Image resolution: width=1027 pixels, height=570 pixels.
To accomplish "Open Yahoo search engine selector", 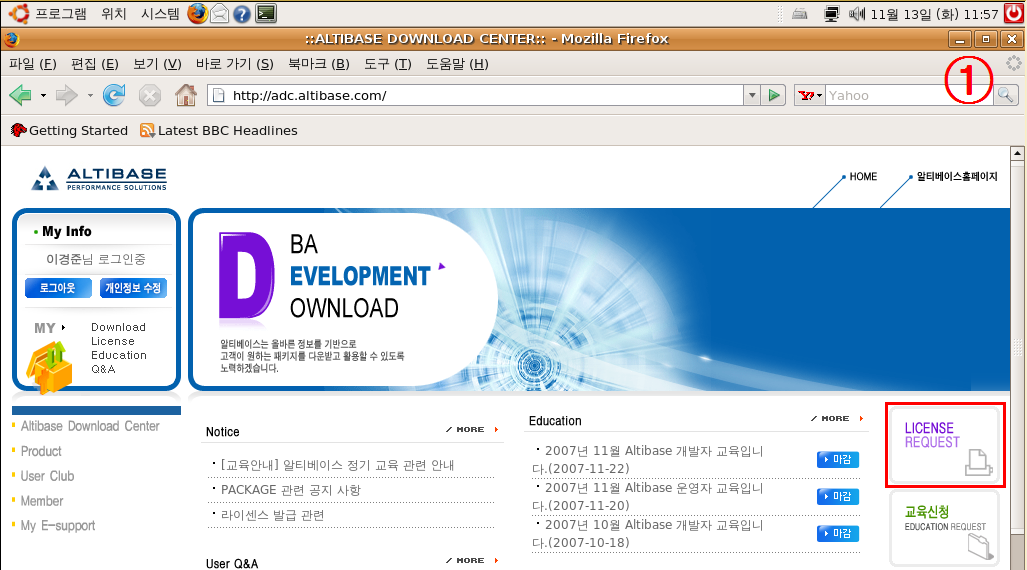I will 810,96.
